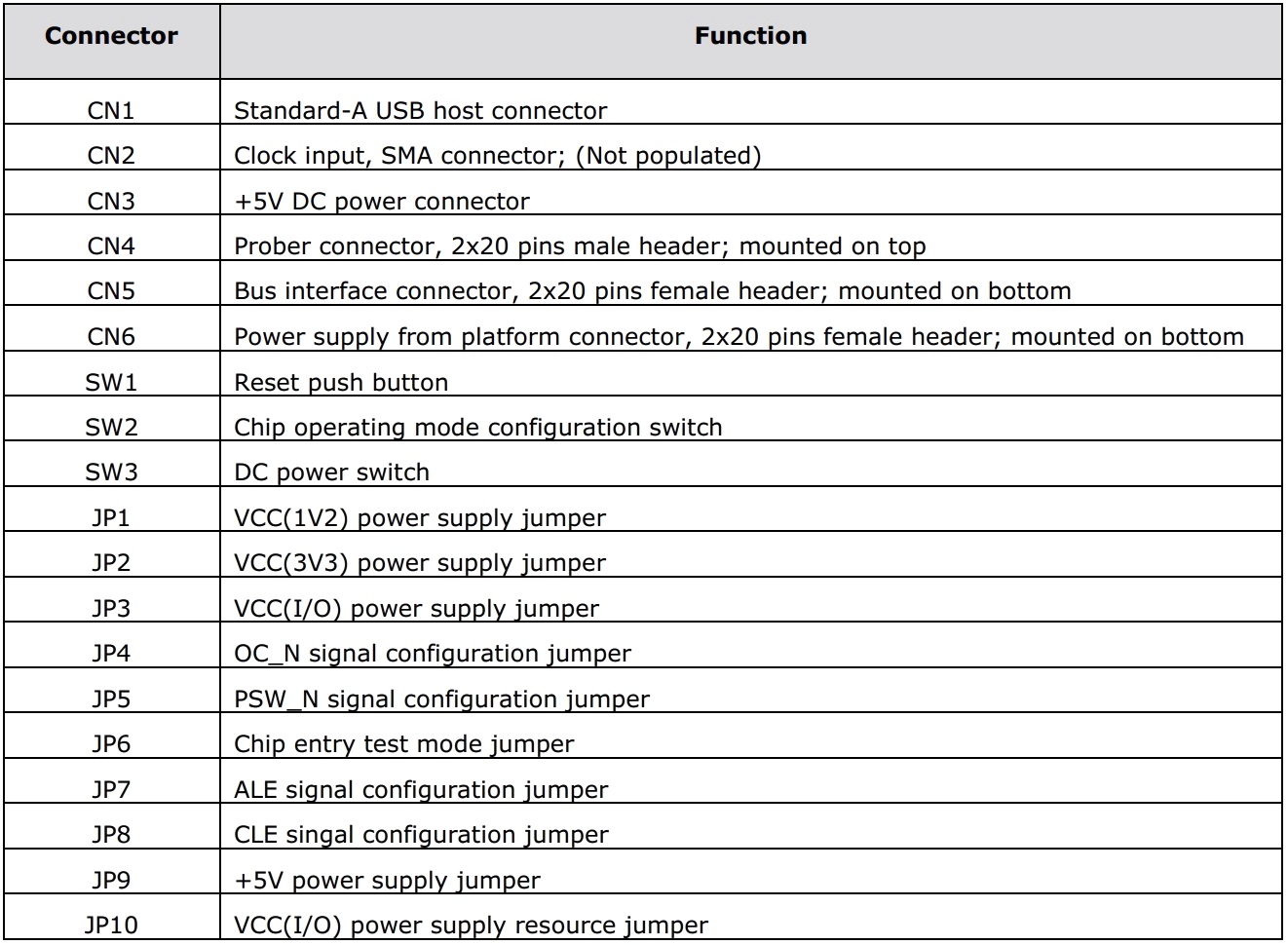Click the JP2 connector cell
The width and height of the screenshot is (1288, 945).
[x=111, y=563]
